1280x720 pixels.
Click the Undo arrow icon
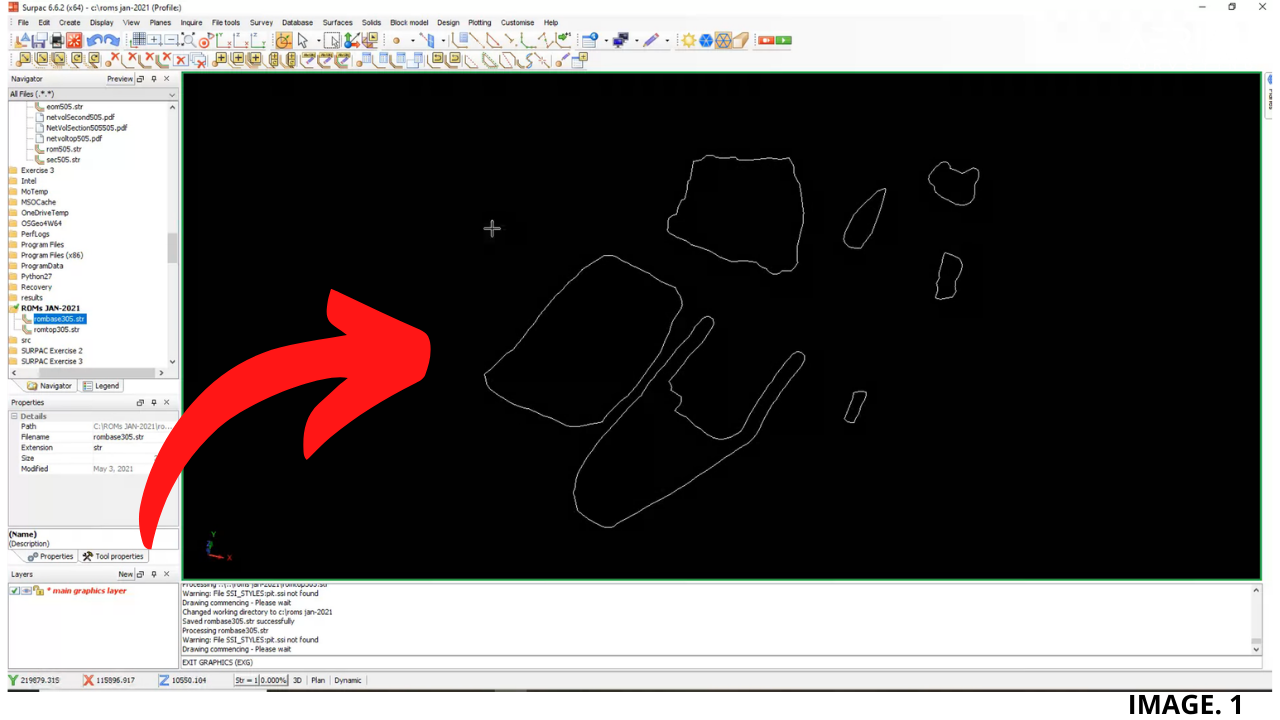(94, 40)
